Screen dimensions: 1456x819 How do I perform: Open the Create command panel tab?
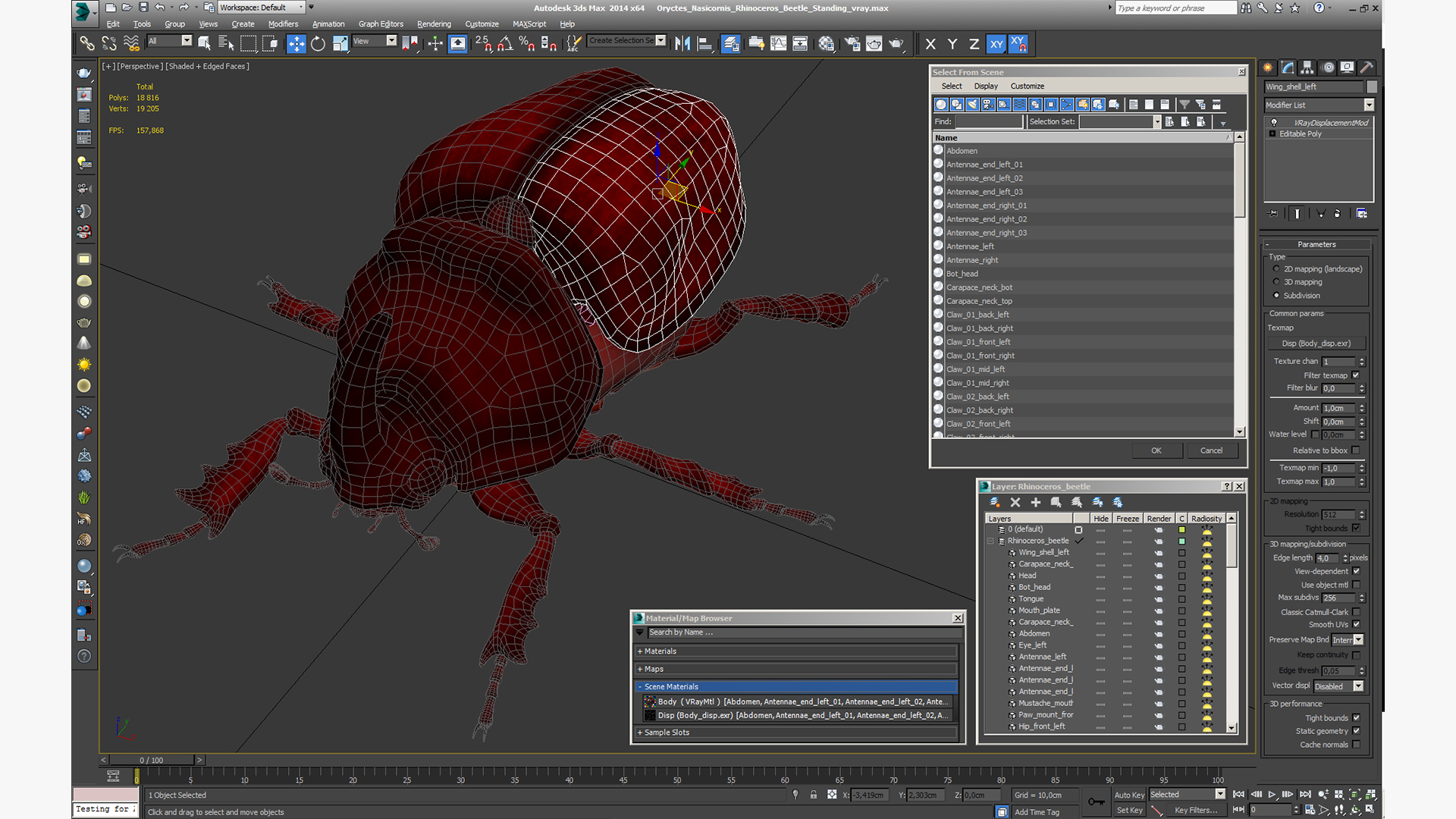pos(1268,67)
